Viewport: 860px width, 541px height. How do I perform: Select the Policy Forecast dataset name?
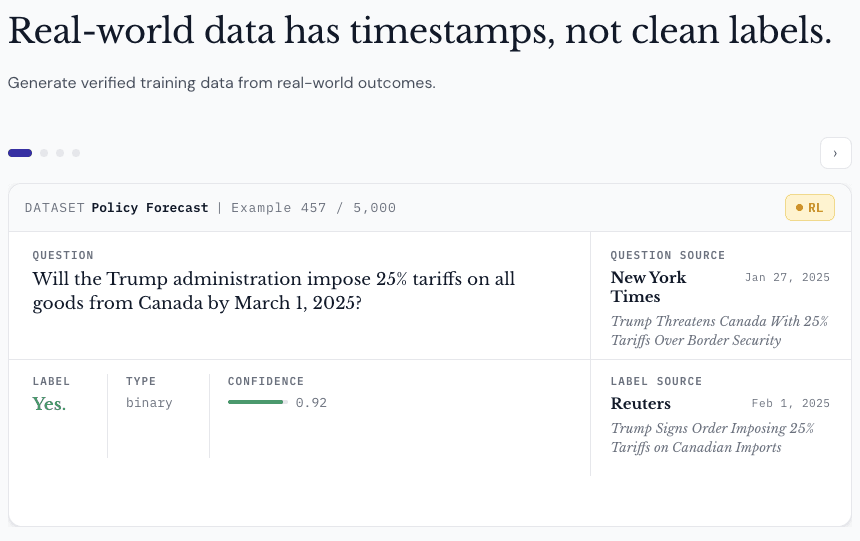pos(150,208)
